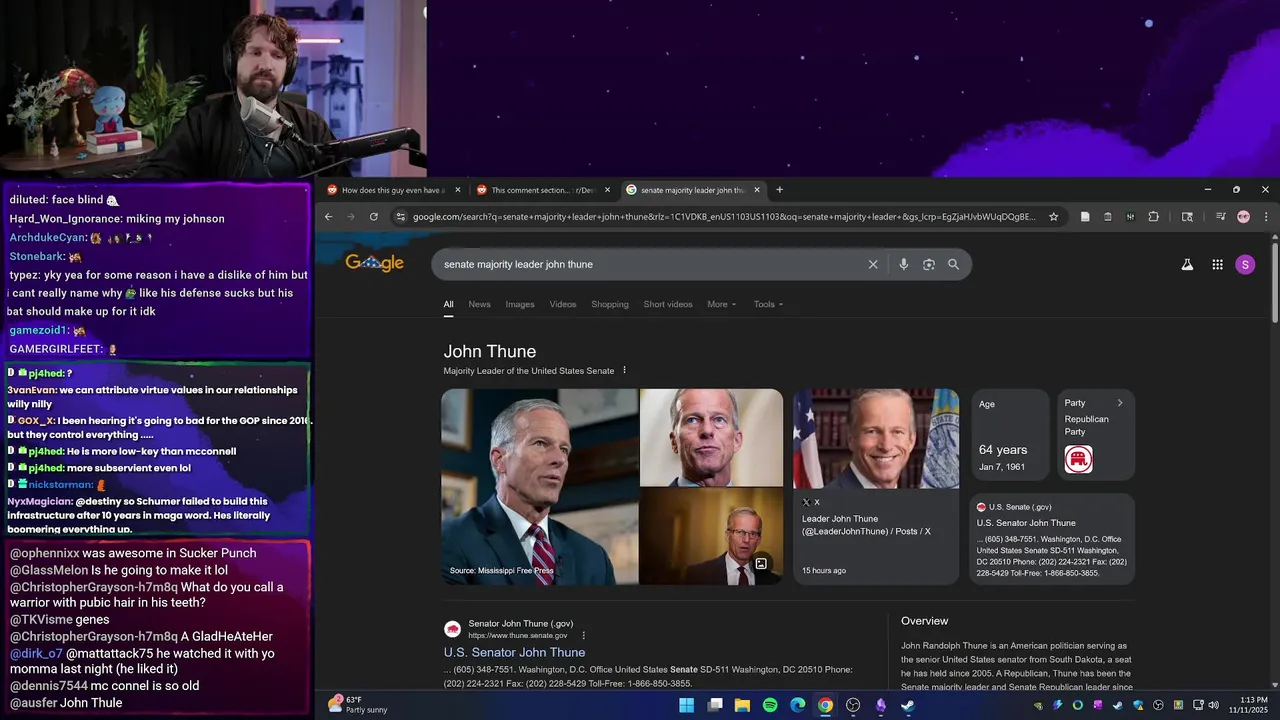Screen dimensions: 1280x720
Task: Click the Google logo
Action: [x=374, y=263]
